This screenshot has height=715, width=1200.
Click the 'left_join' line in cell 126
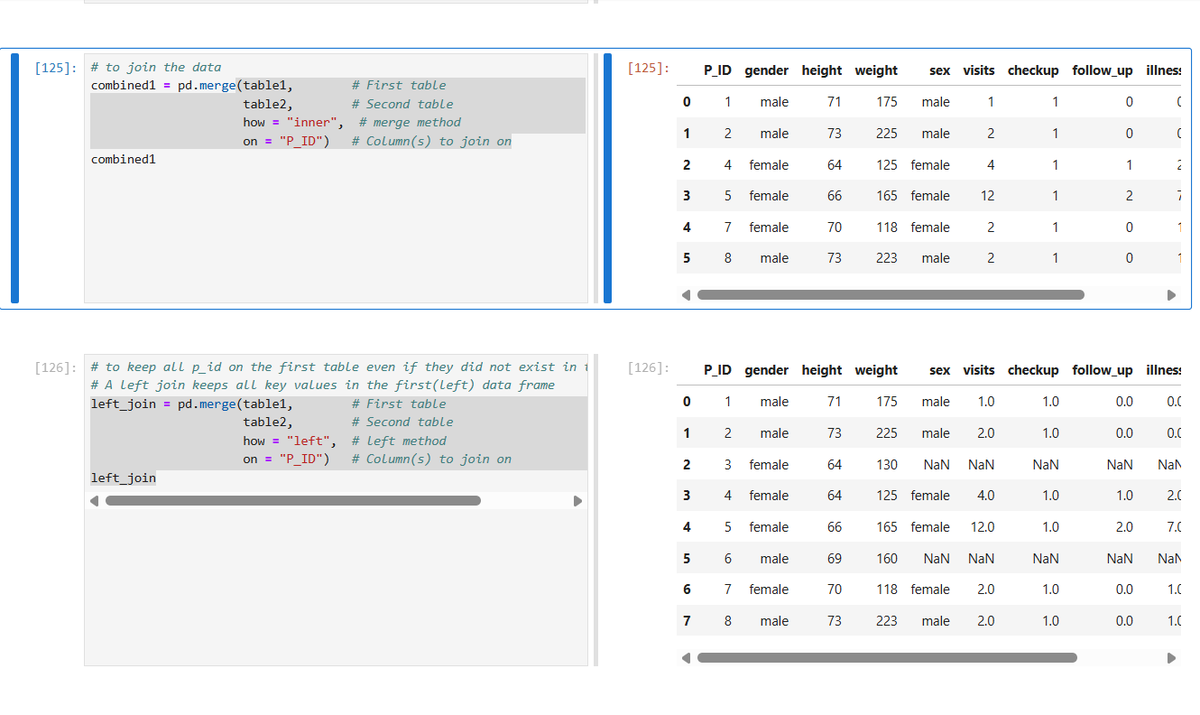123,478
